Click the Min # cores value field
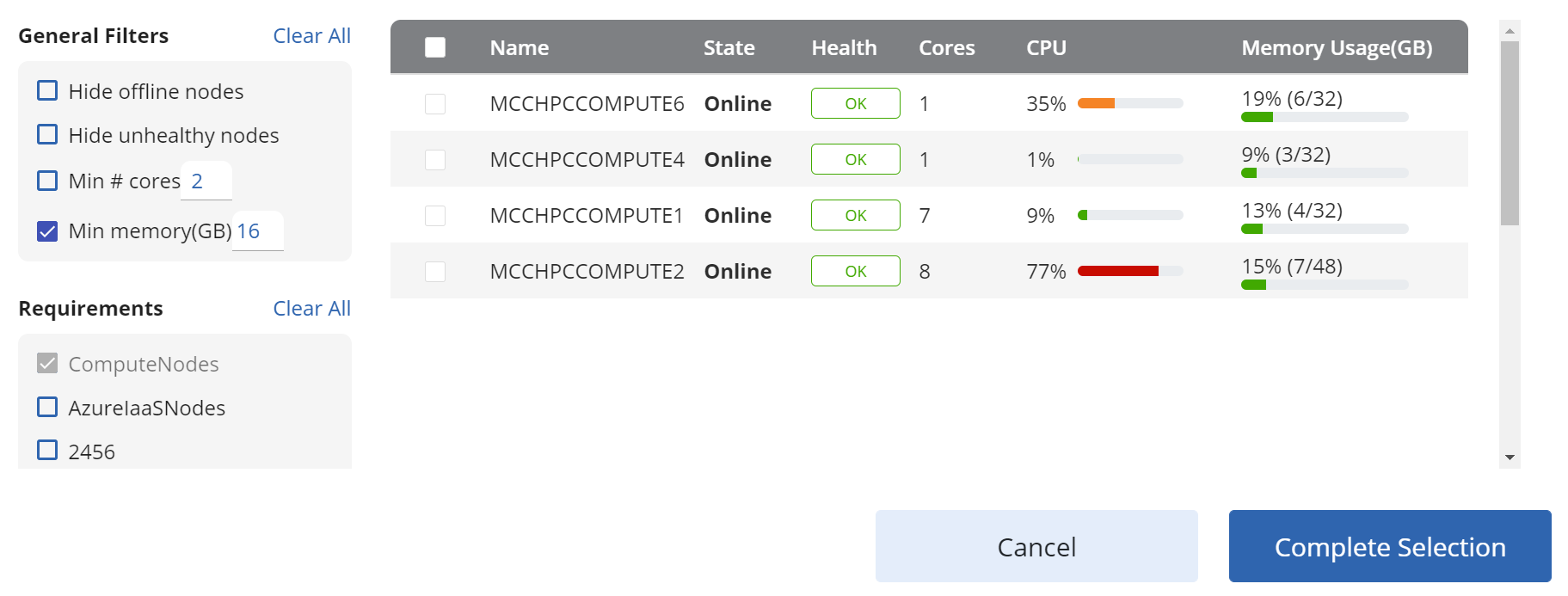This screenshot has width=1568, height=596. pyautogui.click(x=206, y=181)
